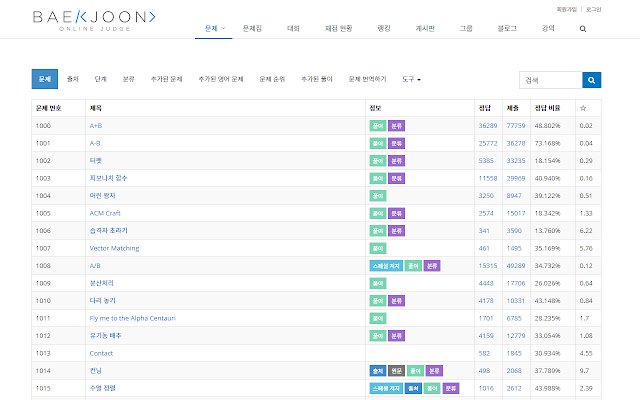640x400 pixels.
Task: Click the 검색 search input field
Action: click(551, 80)
